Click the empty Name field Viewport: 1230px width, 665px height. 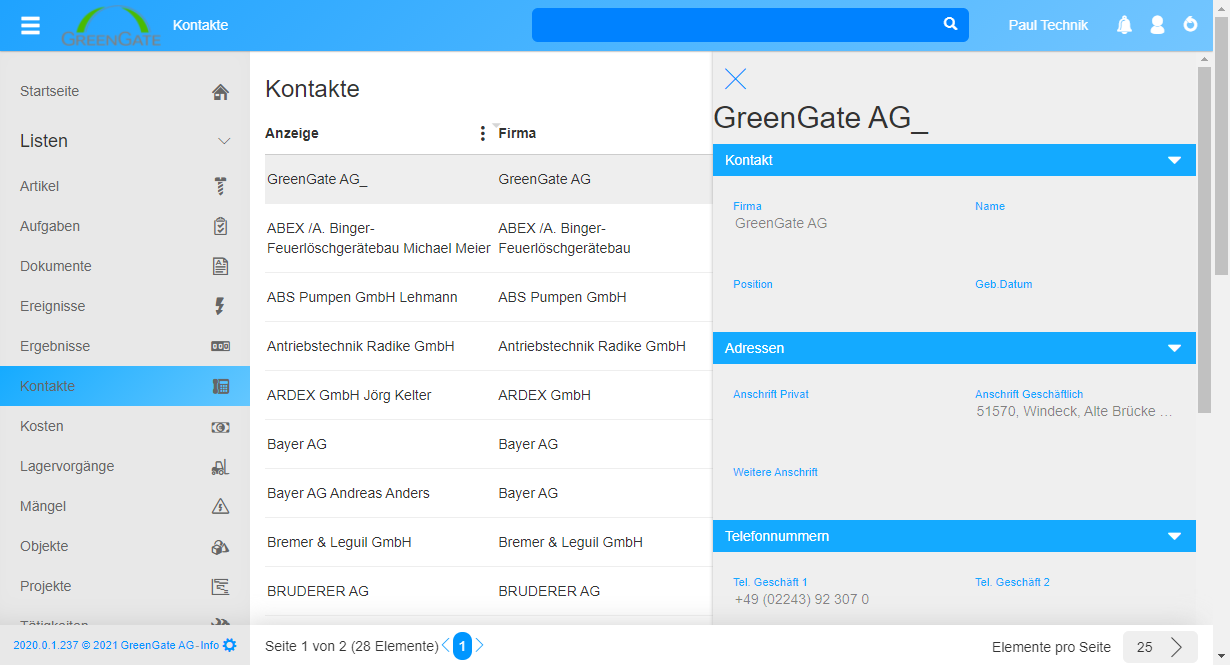click(1076, 224)
